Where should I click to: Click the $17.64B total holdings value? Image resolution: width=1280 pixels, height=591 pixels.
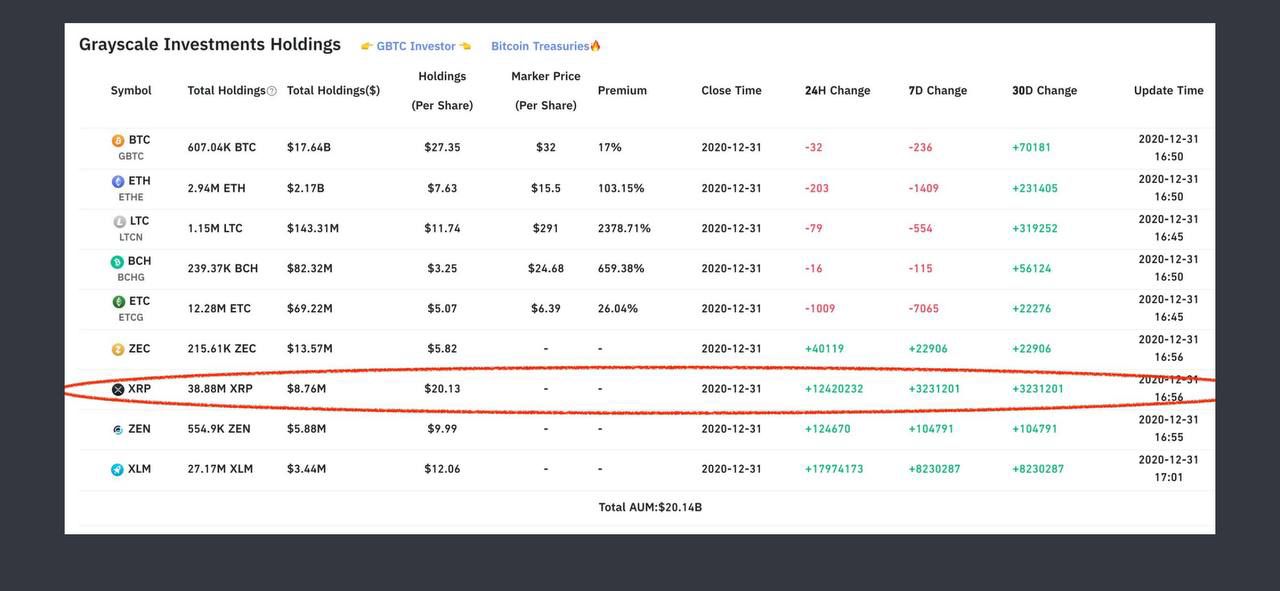click(309, 147)
